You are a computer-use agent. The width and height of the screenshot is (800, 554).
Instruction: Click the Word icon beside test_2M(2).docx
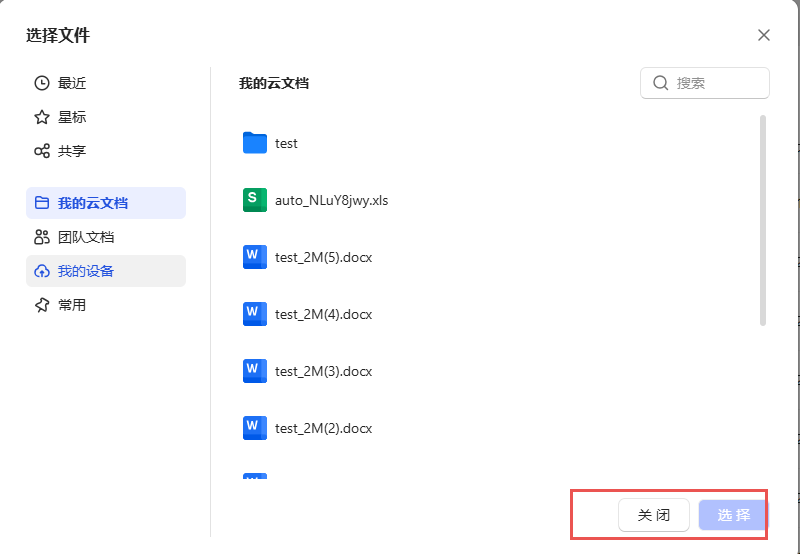click(255, 428)
